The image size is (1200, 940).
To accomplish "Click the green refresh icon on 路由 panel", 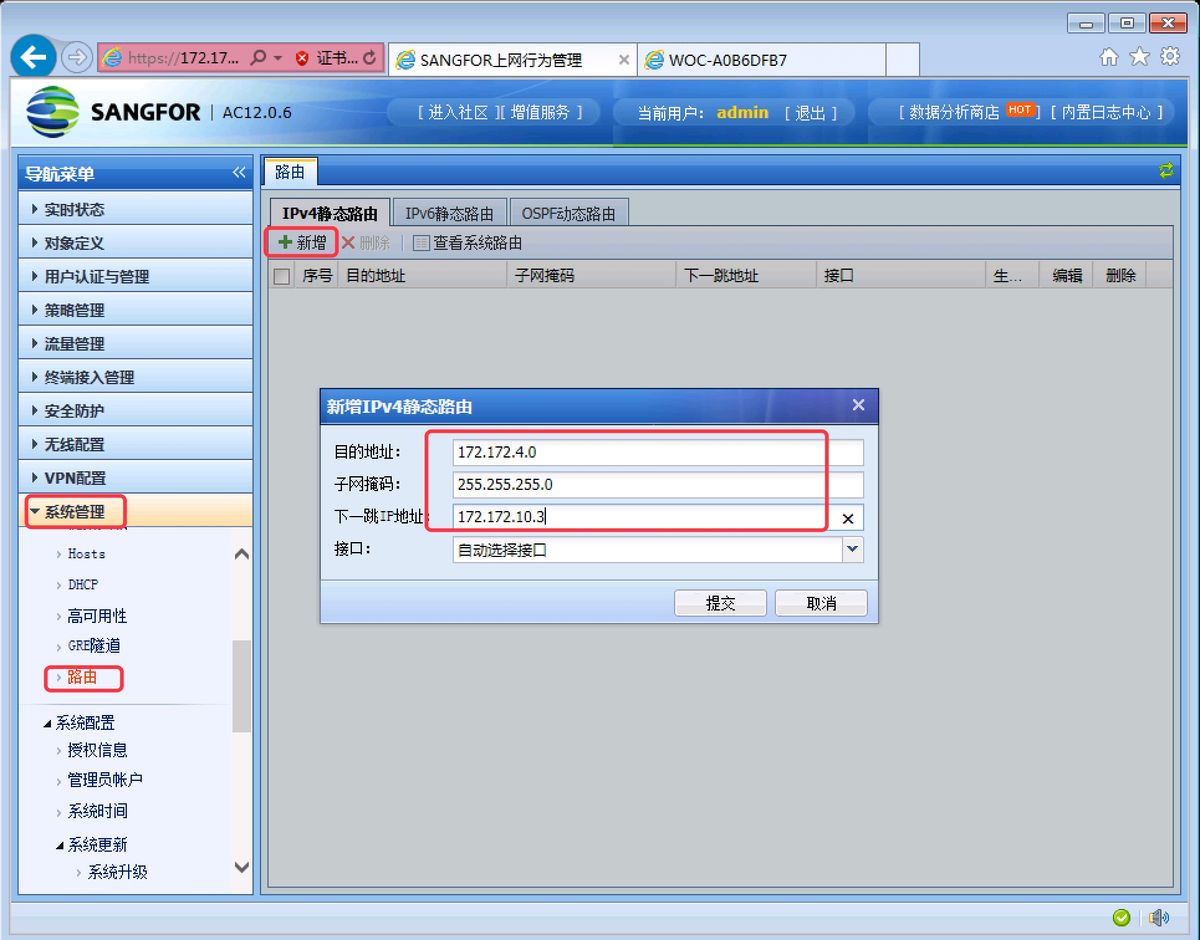I will 1166,171.
